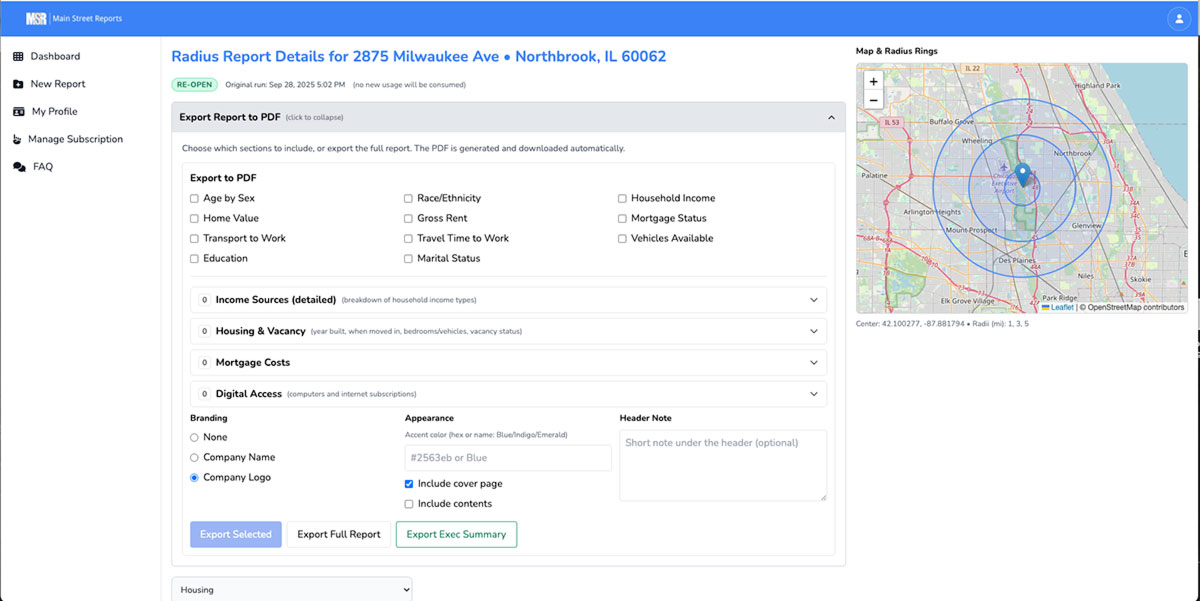
Task: Click the Export Full Report button
Action: coord(338,534)
